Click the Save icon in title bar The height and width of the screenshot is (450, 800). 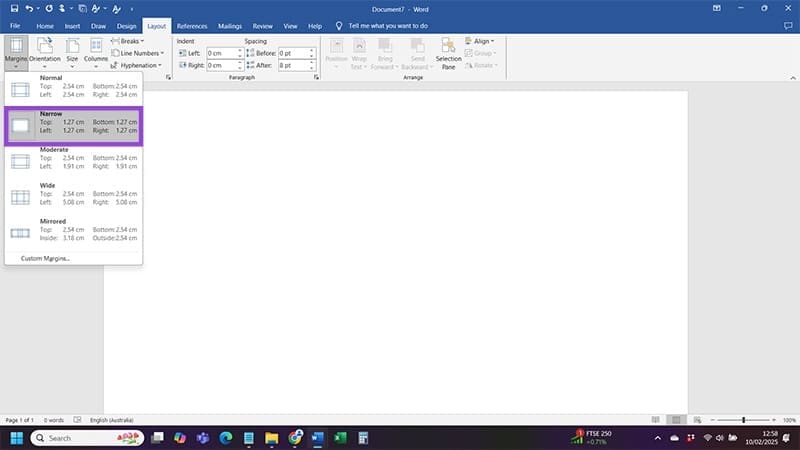coord(15,8)
